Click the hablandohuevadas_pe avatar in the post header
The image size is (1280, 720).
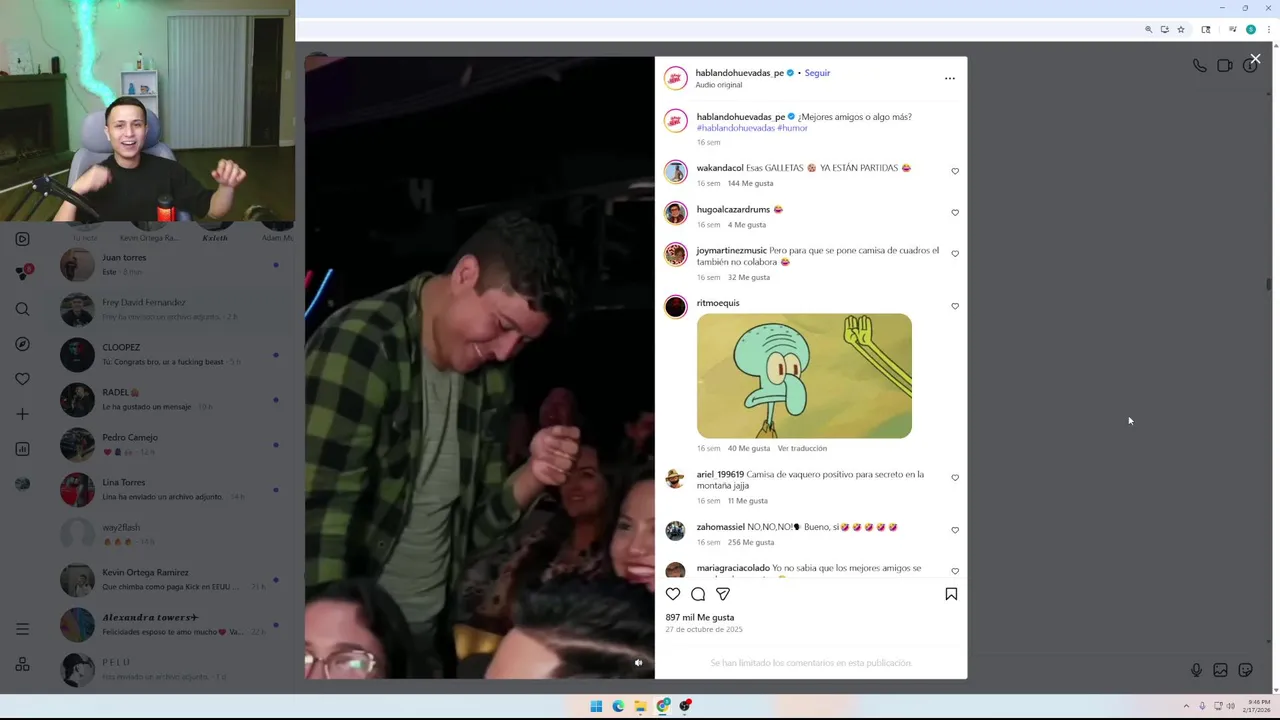coord(676,78)
